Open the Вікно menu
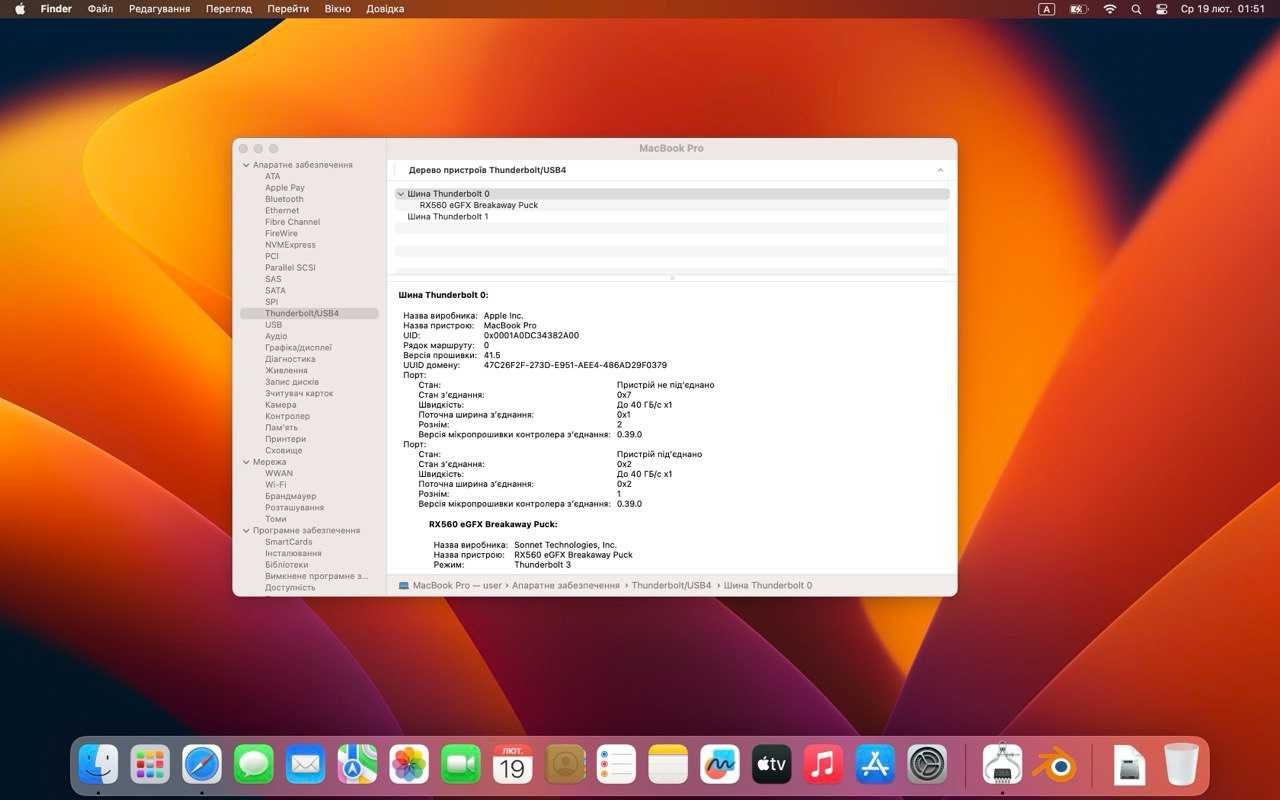Viewport: 1280px width, 800px height. (338, 9)
